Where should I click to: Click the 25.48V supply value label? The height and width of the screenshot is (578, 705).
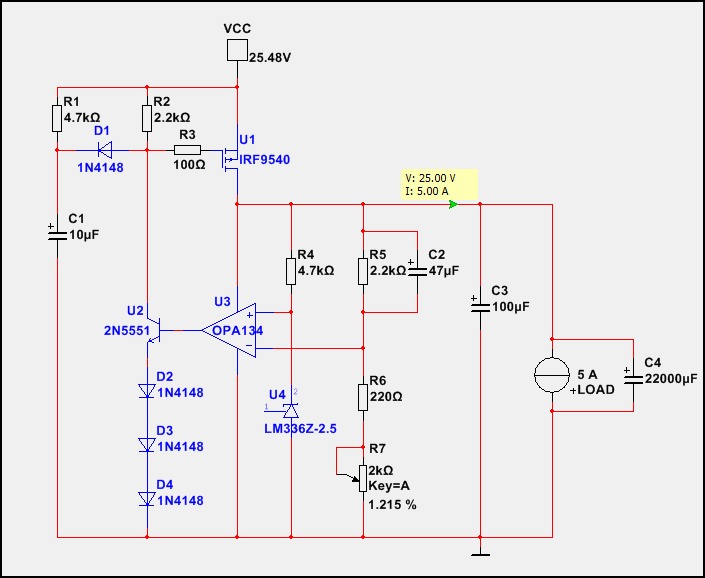coord(271,58)
